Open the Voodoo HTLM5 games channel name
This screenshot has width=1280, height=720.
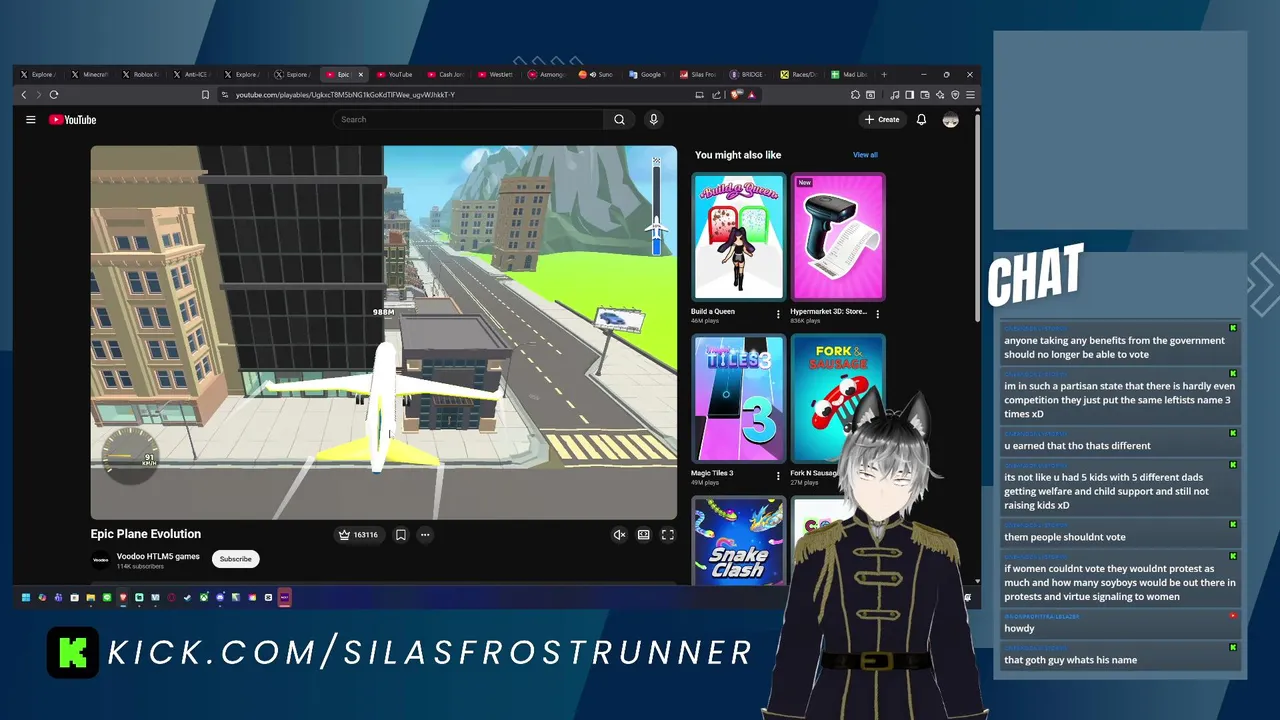158,556
